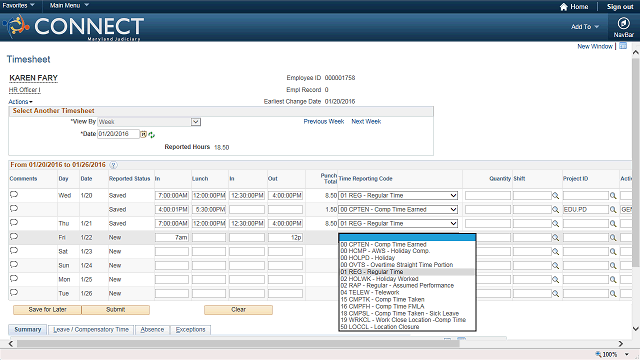Click Project ID lookup magnifier in Wed 1/20 row
640x360 pixels.
pos(613,196)
